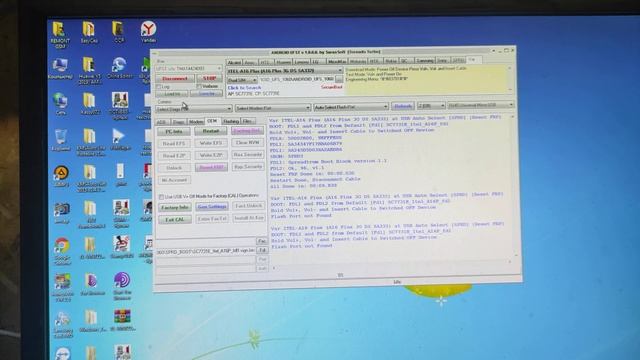Open the Network globe desktop icon
The image size is (640, 360).
tap(60, 104)
